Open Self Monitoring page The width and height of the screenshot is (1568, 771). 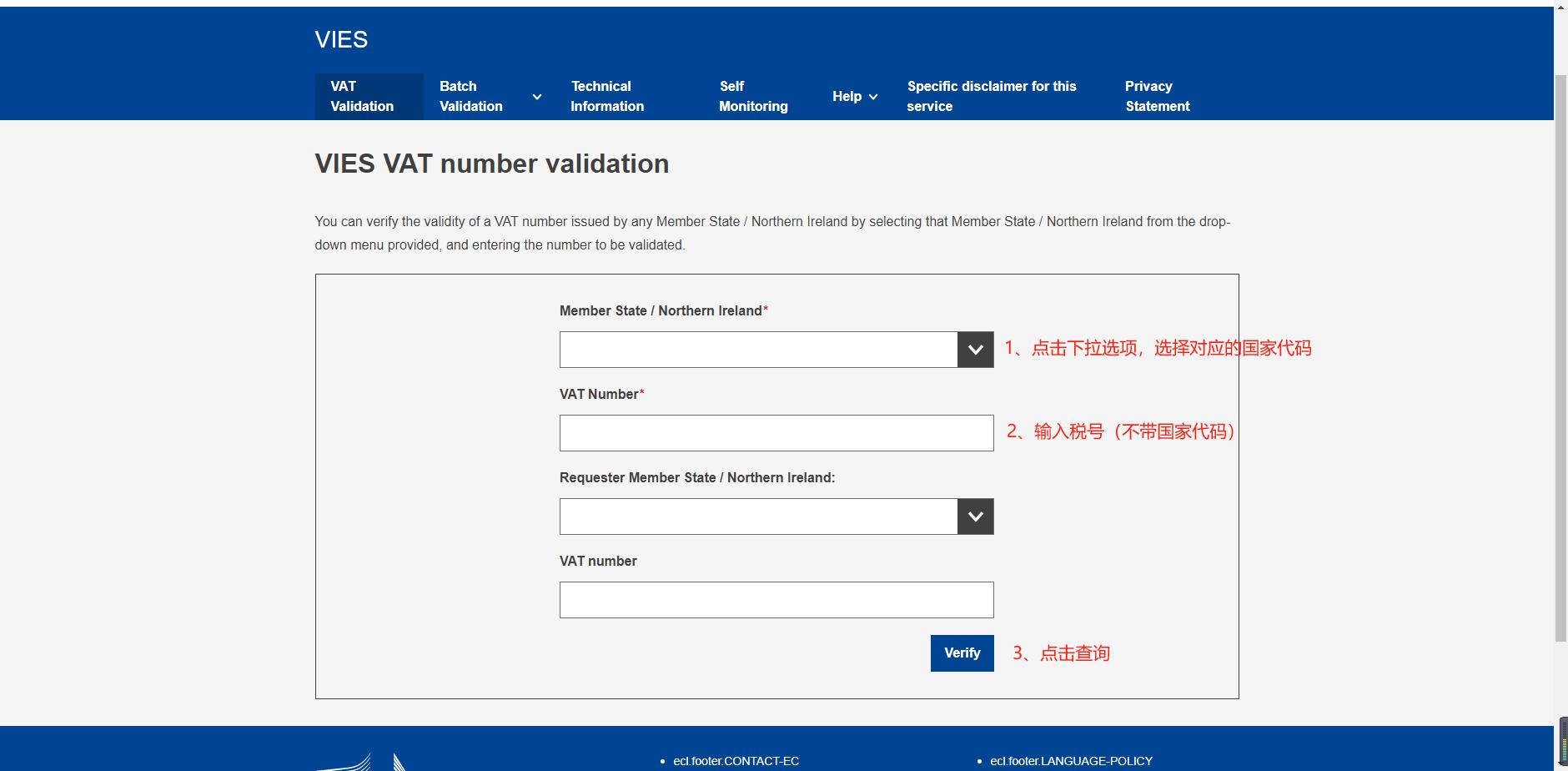click(x=753, y=97)
